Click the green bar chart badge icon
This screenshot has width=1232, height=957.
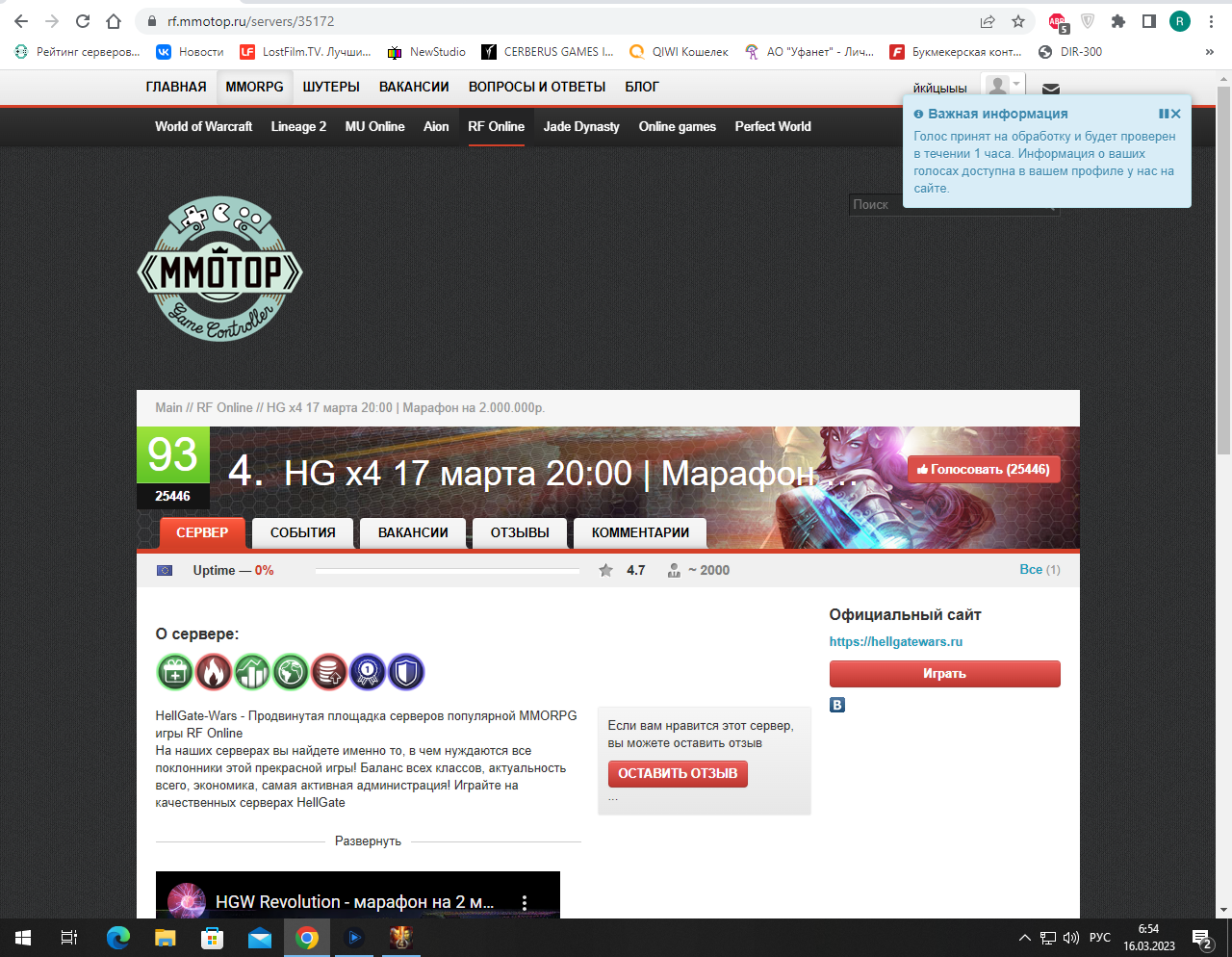(252, 672)
